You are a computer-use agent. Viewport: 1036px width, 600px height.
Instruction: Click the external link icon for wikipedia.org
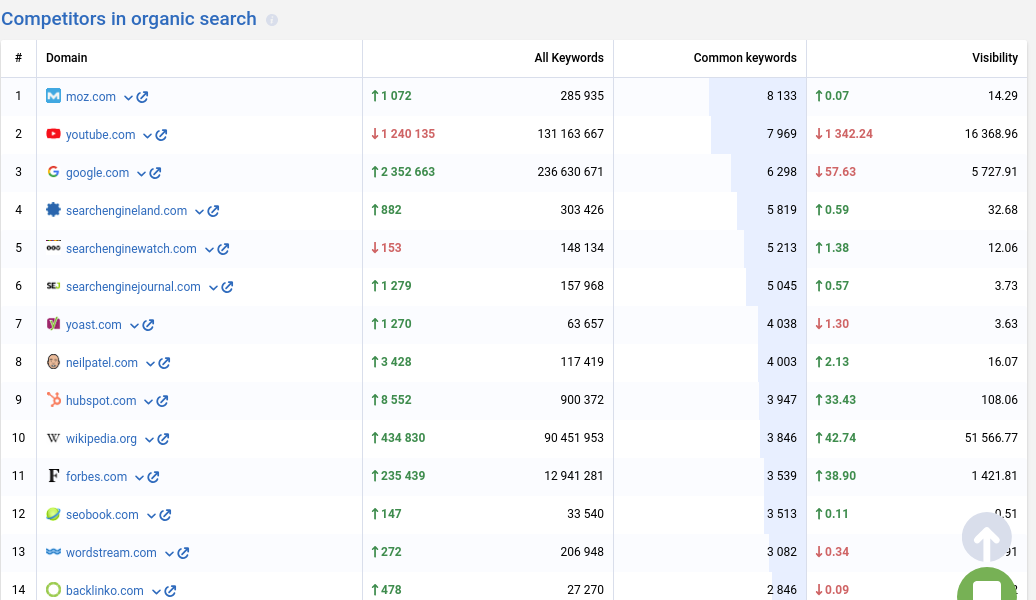(x=163, y=439)
